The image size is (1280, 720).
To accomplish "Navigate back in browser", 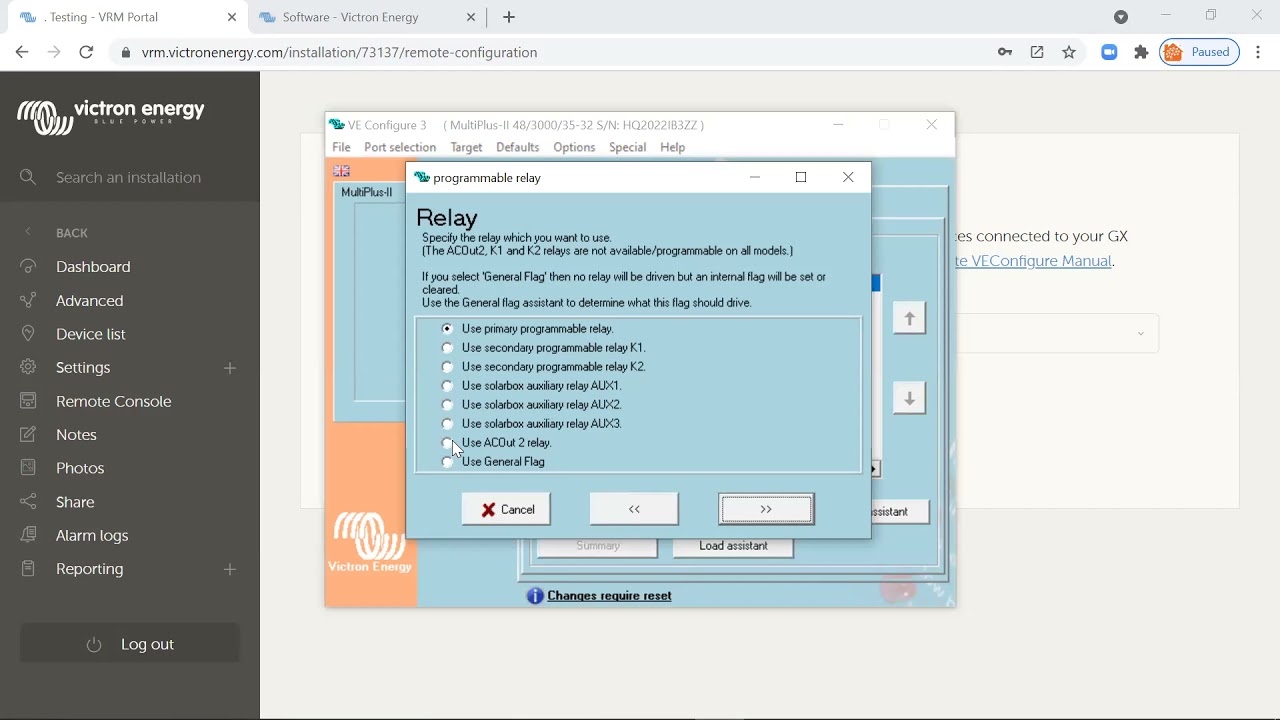I will pyautogui.click(x=22, y=52).
